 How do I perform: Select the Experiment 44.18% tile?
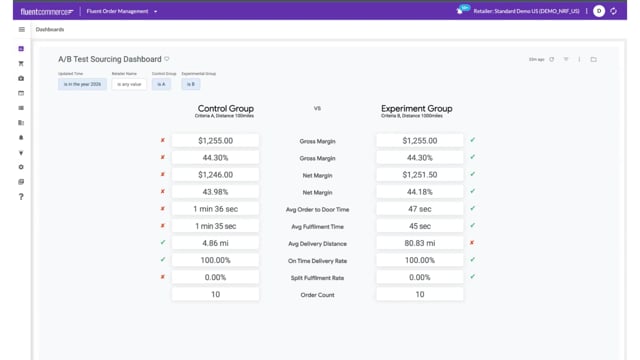pyautogui.click(x=420, y=192)
